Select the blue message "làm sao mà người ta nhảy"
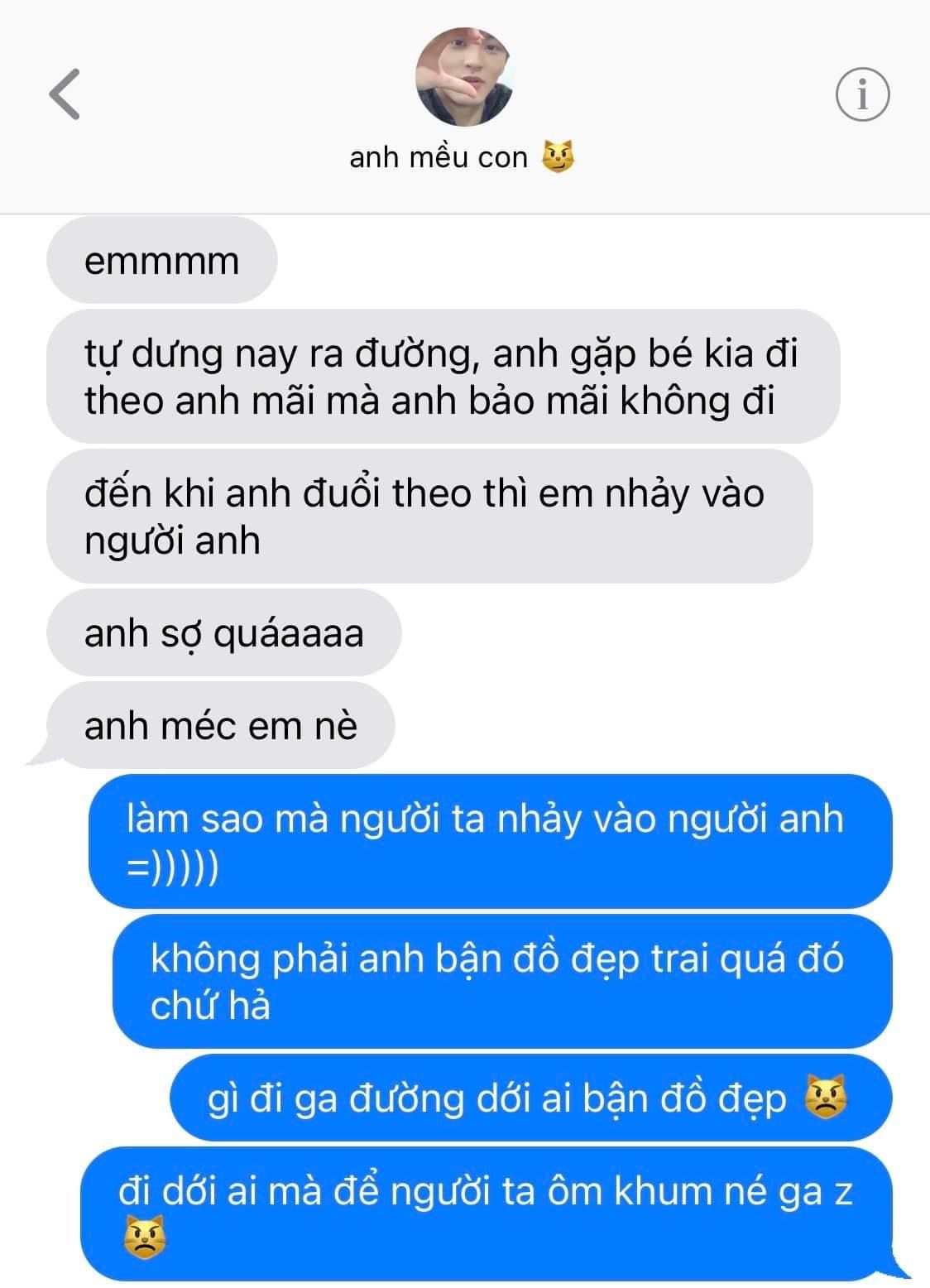This screenshot has height=1288, width=930. 491,842
